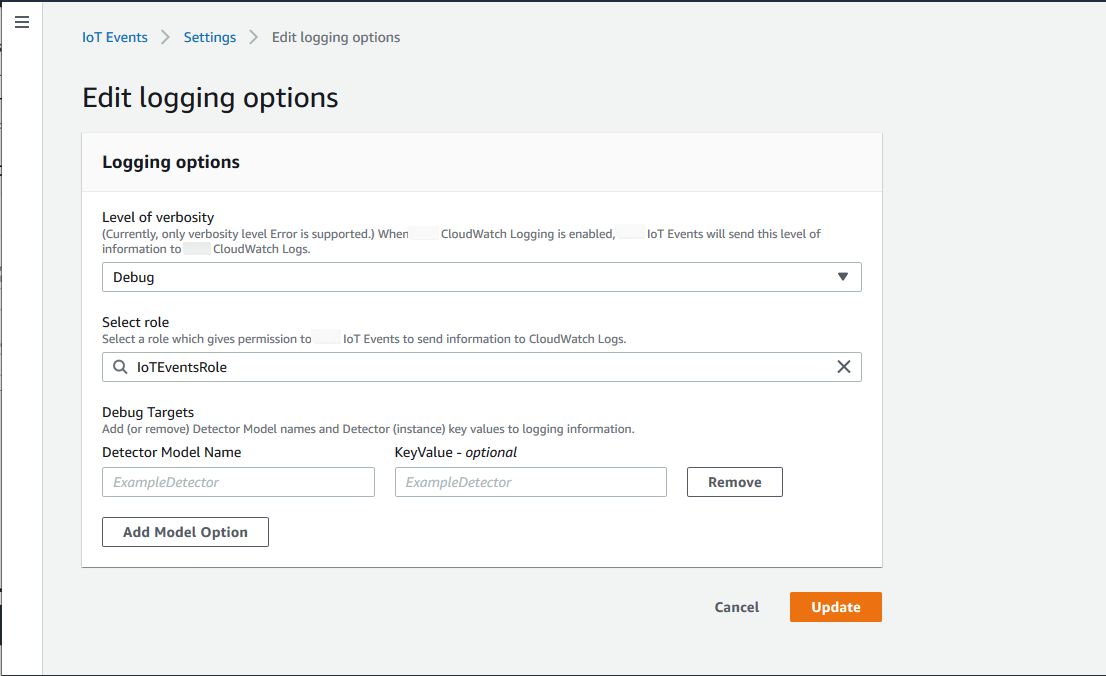Click breadcrumb chevron after Settings
This screenshot has height=676, width=1106.
coord(254,38)
